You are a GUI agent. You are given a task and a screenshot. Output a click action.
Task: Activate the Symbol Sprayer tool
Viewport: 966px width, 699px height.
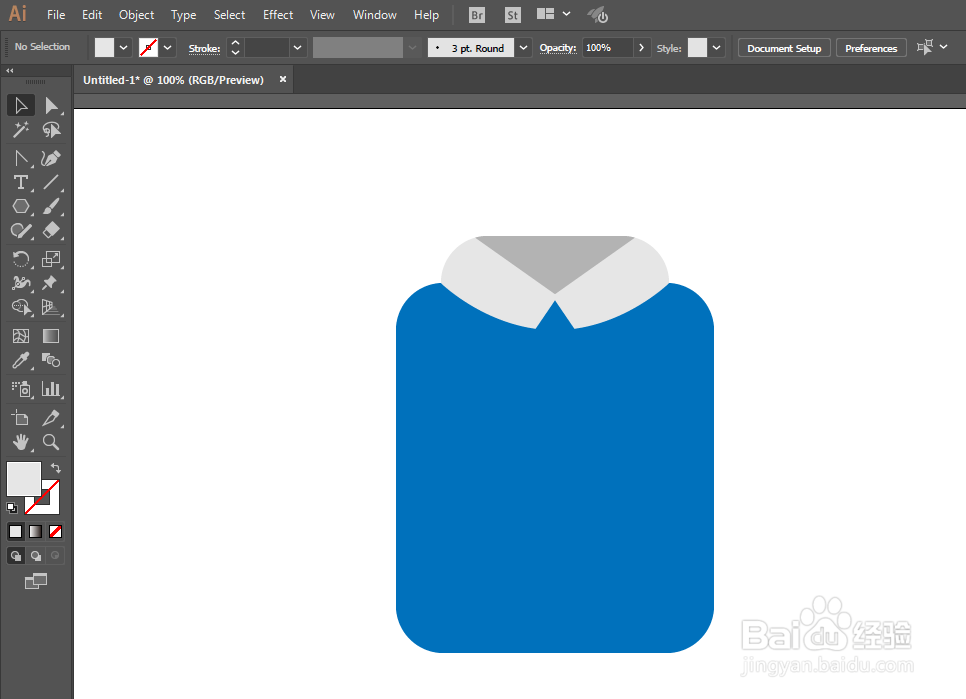(x=21, y=389)
